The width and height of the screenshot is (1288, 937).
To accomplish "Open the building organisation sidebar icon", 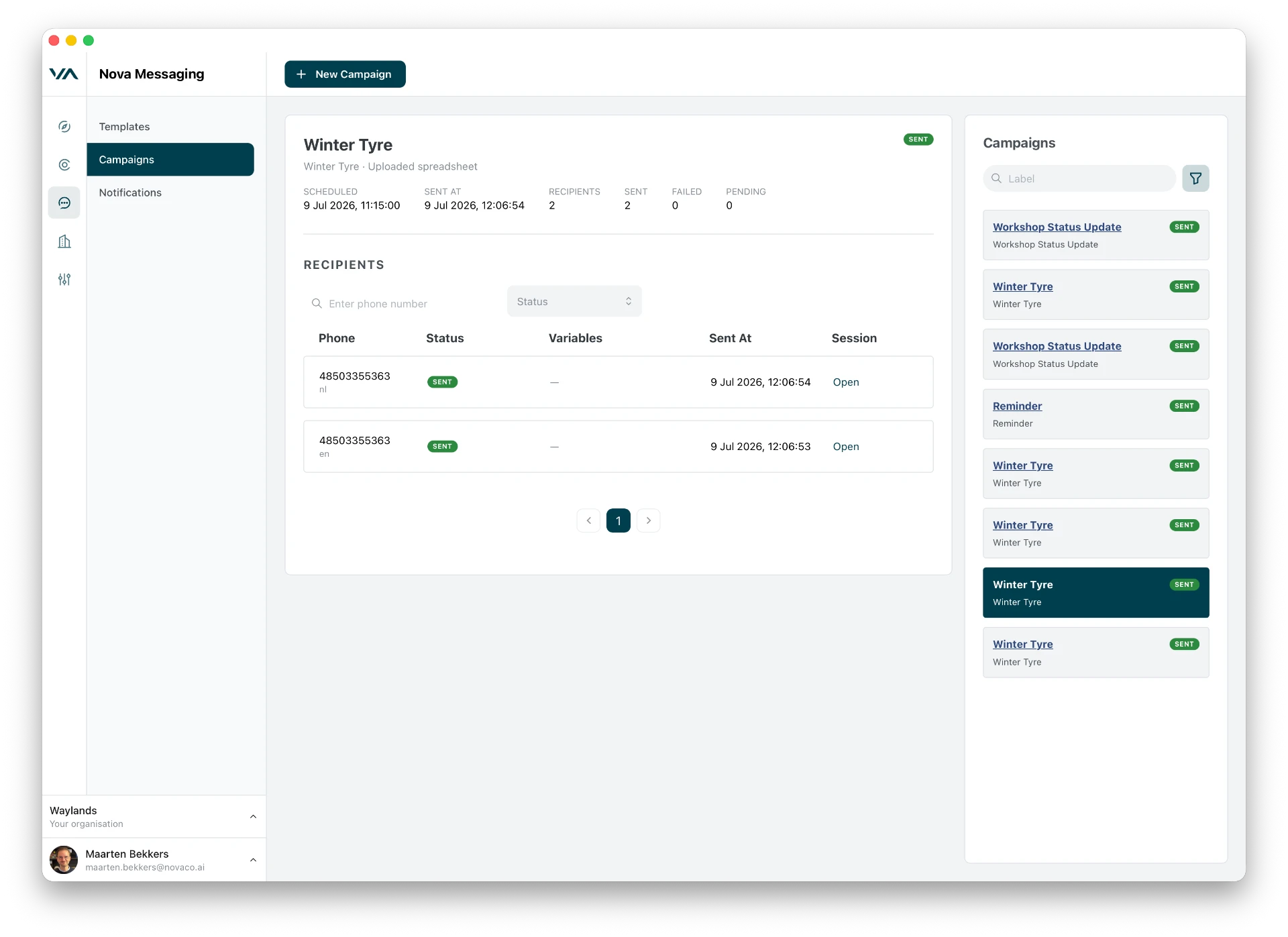I will pos(64,241).
